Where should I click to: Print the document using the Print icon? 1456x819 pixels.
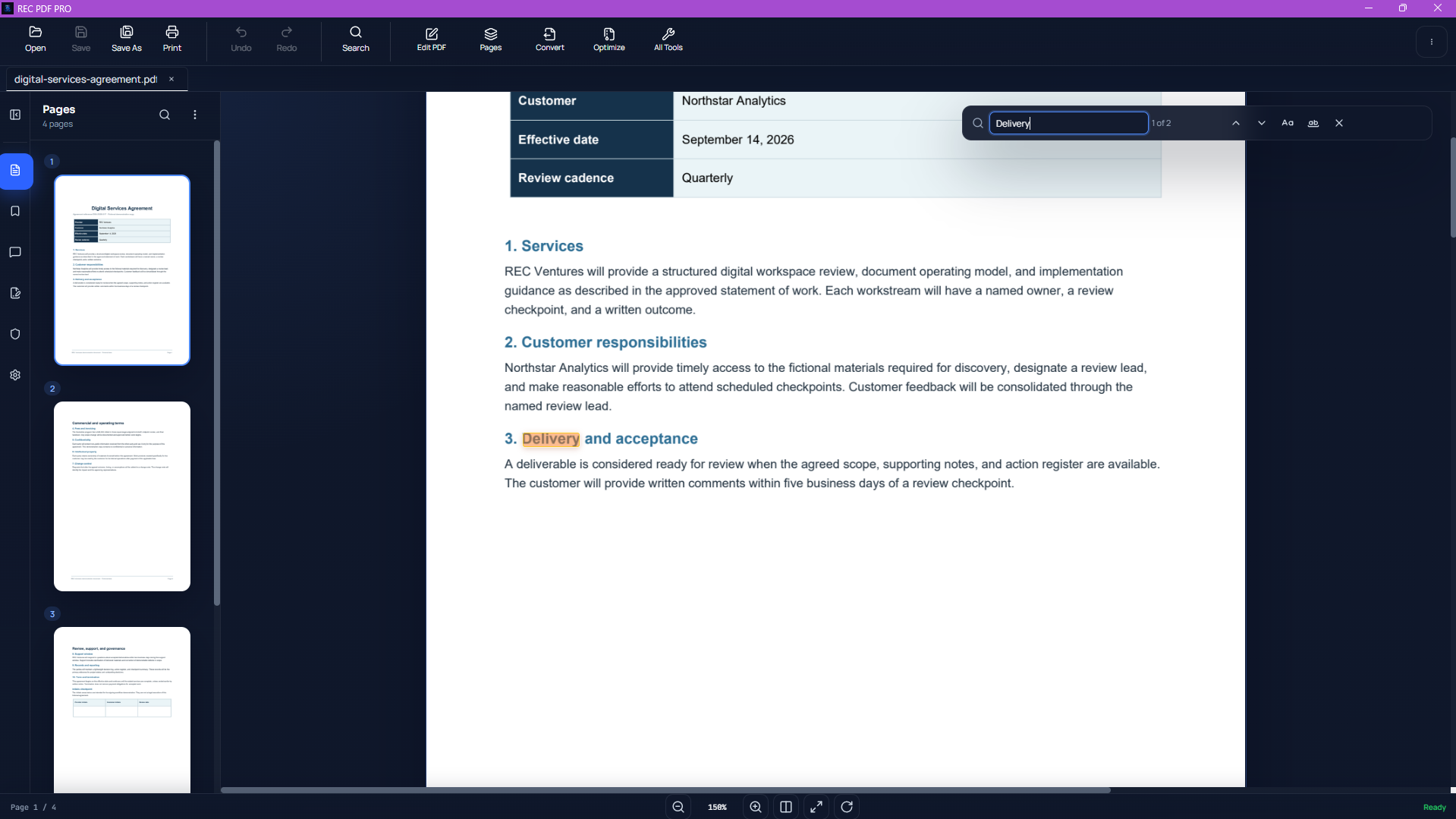[x=172, y=39]
